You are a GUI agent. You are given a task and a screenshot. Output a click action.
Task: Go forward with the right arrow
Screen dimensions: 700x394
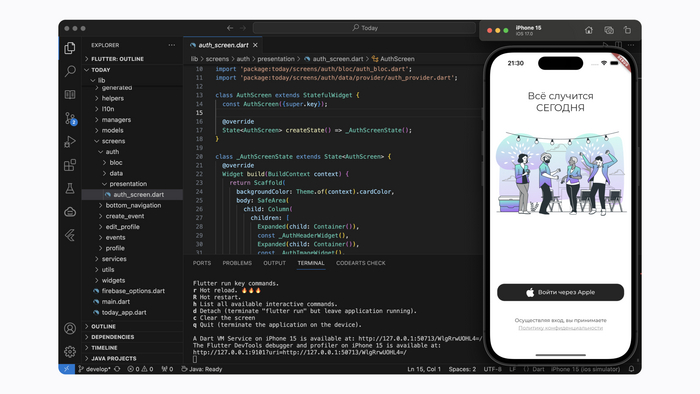click(243, 28)
